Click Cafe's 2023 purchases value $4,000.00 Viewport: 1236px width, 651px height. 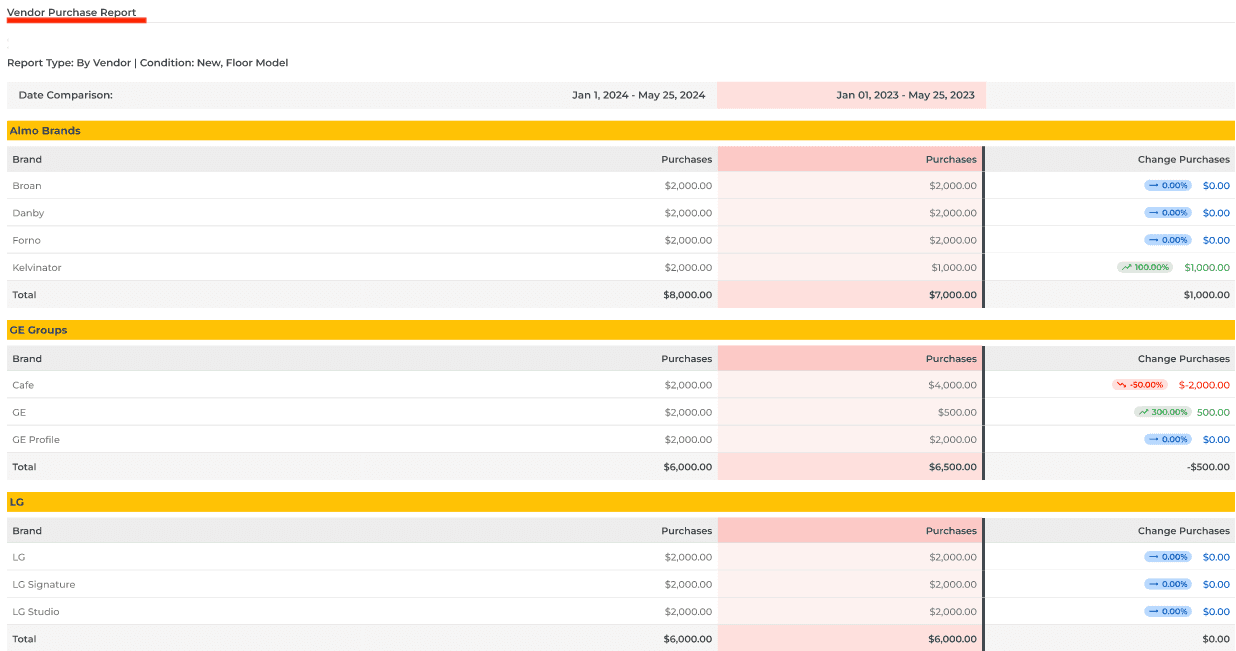[x=952, y=385]
